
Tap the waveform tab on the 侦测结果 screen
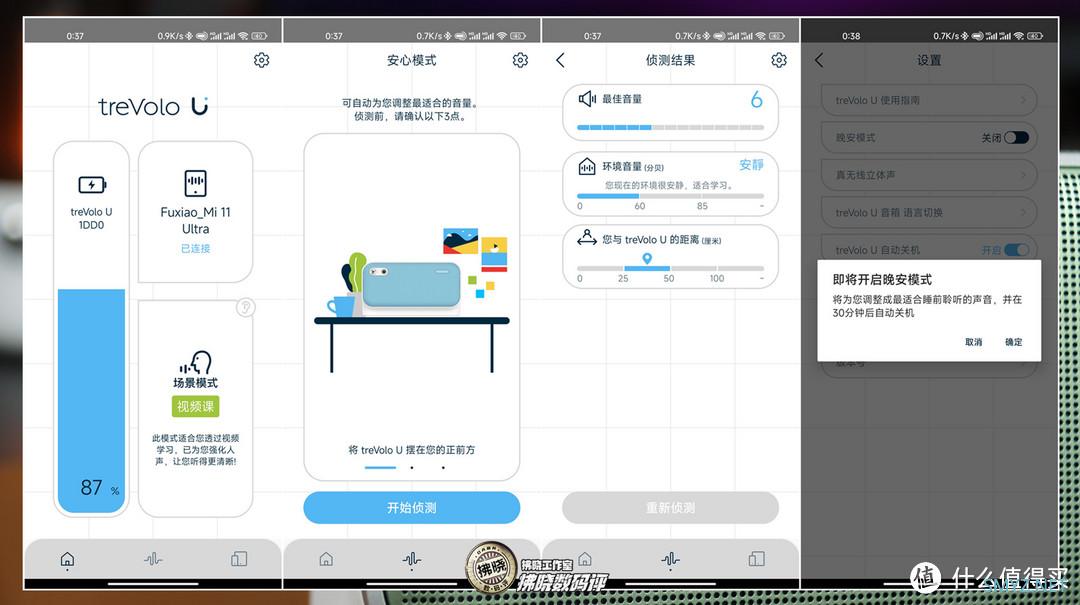670,559
